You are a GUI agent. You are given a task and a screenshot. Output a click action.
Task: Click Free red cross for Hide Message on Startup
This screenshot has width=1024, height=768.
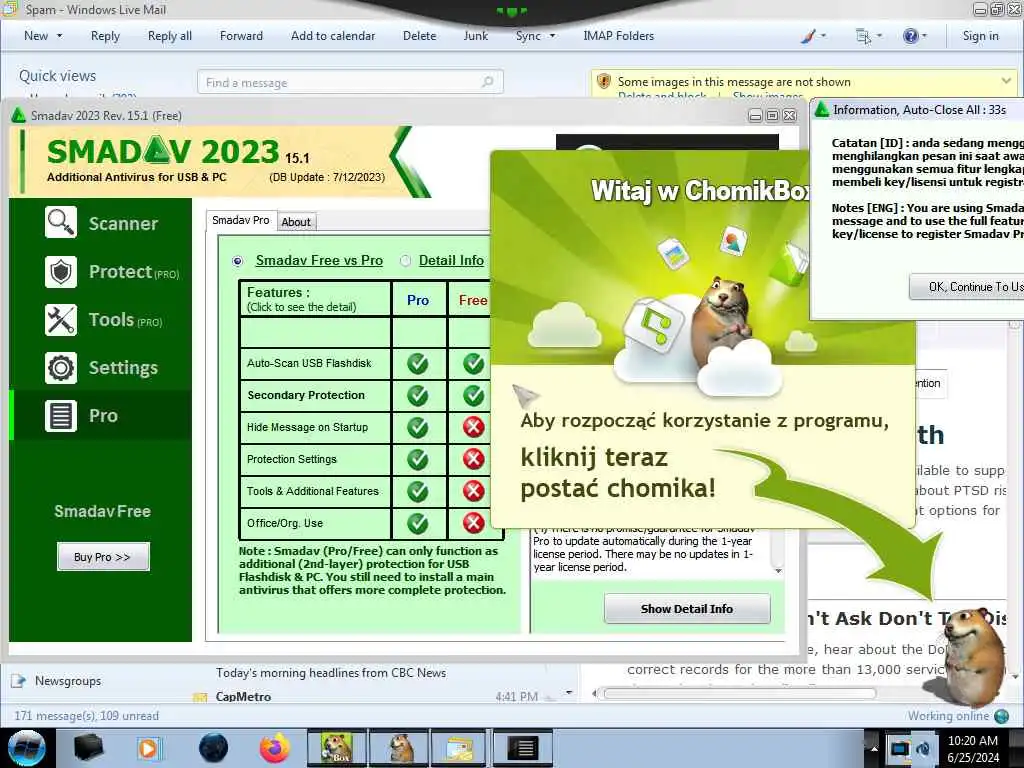[x=473, y=427]
